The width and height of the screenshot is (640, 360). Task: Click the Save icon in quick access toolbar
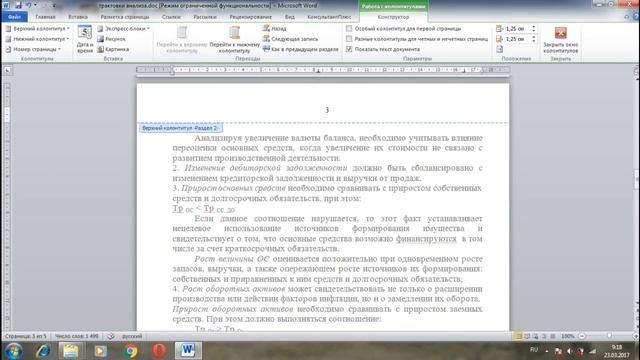tap(18, 5)
